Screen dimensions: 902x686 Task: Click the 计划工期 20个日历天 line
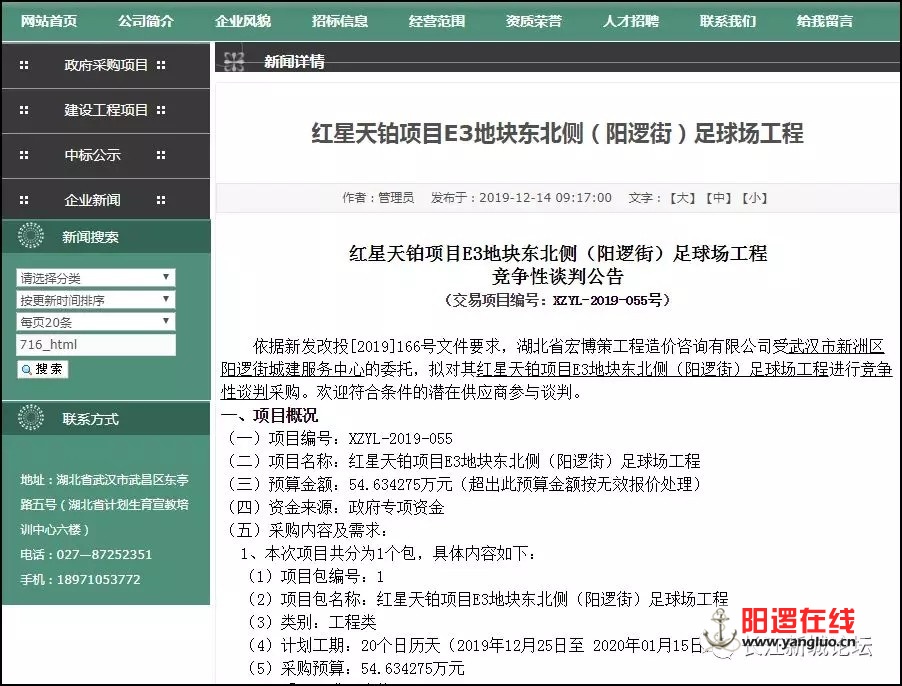[475, 645]
